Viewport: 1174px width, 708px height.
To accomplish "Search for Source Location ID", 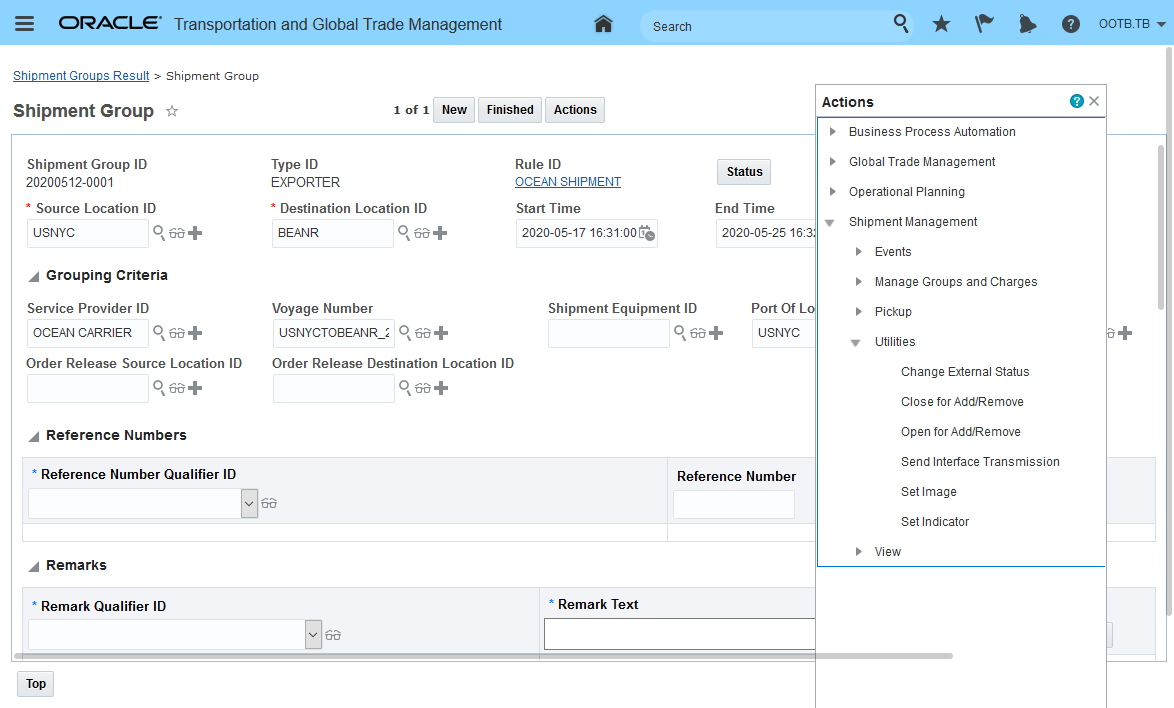I will [159, 233].
